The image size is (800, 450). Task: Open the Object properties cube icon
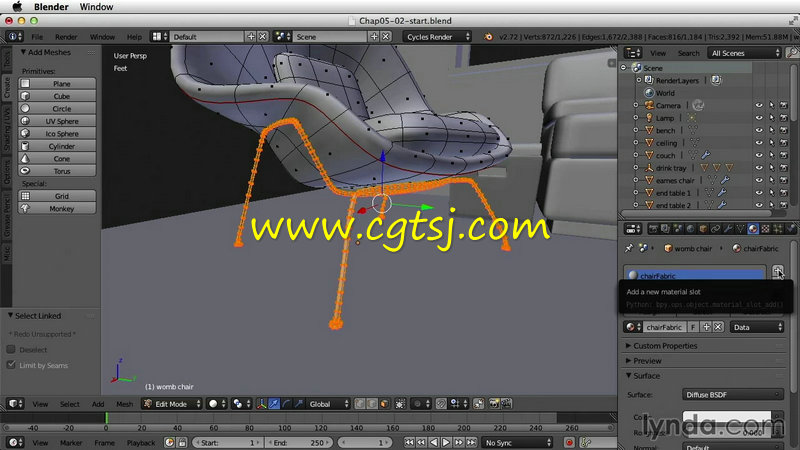(x=703, y=229)
